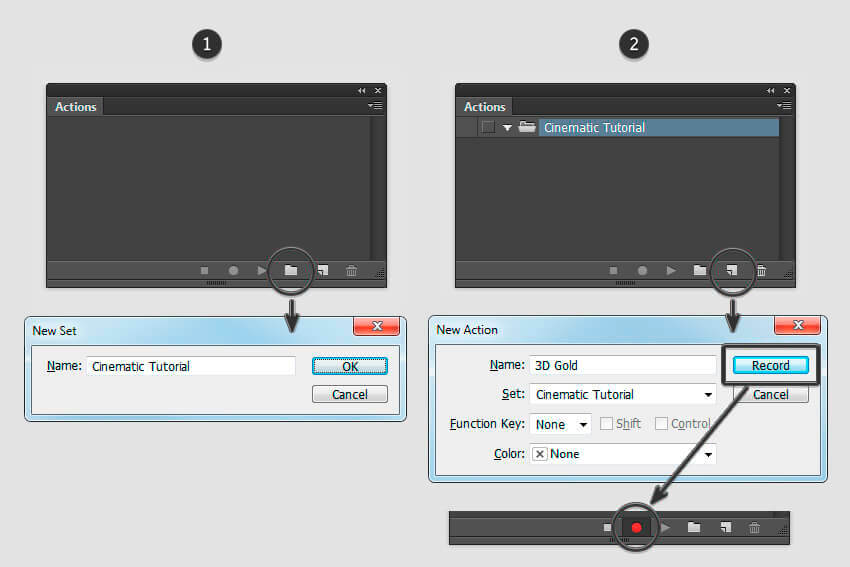This screenshot has width=850, height=567.
Task: Enable the Control checkbox
Action: tap(661, 423)
